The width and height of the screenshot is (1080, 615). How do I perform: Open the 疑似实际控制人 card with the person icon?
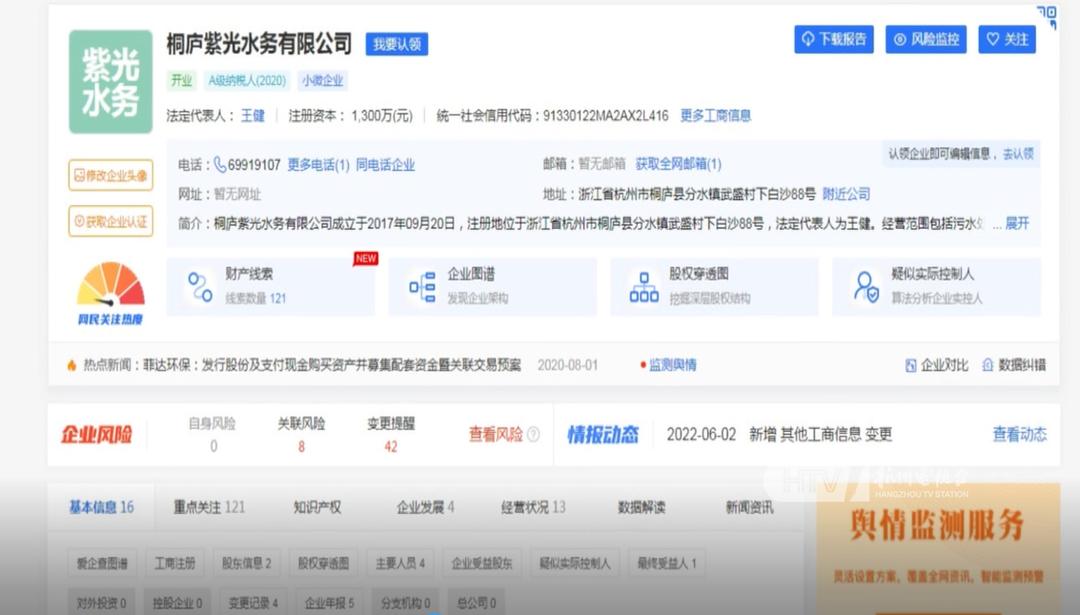[x=936, y=286]
